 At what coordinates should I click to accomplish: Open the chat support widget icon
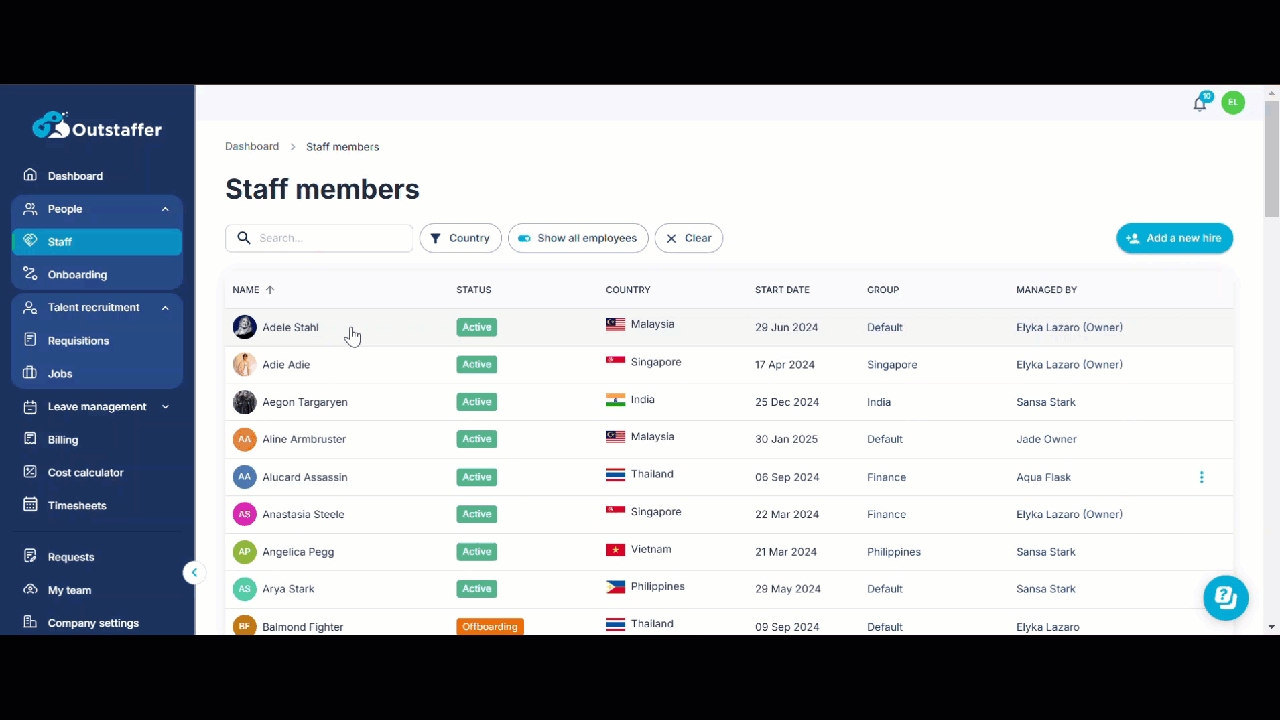pyautogui.click(x=1226, y=598)
